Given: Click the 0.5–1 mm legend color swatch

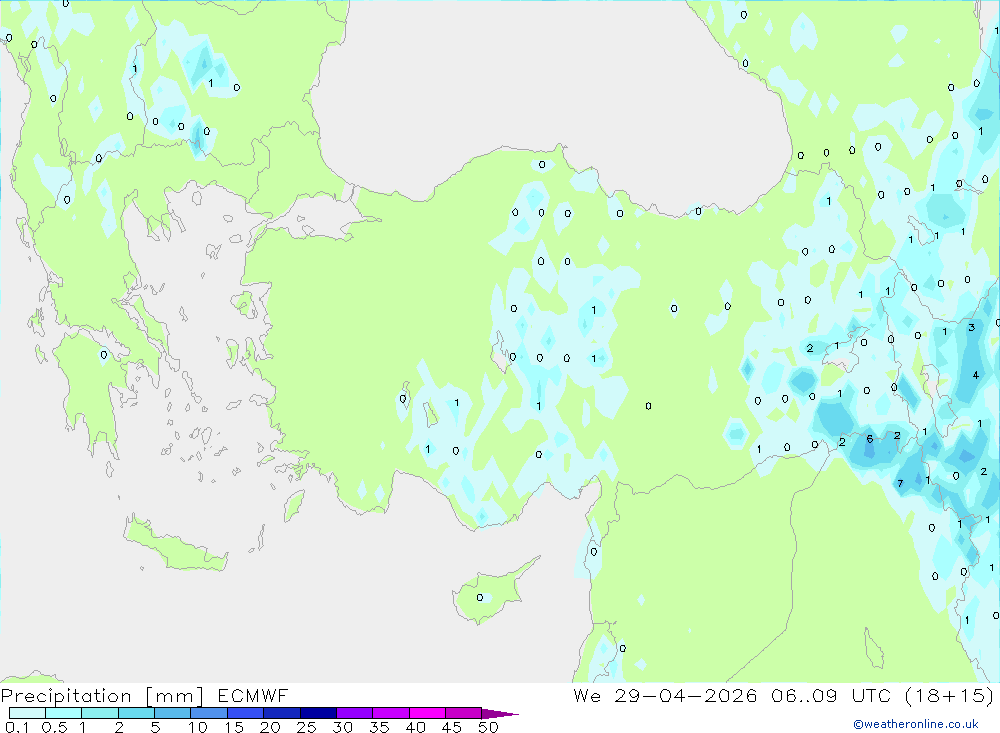Looking at the screenshot, I should 64,713.
